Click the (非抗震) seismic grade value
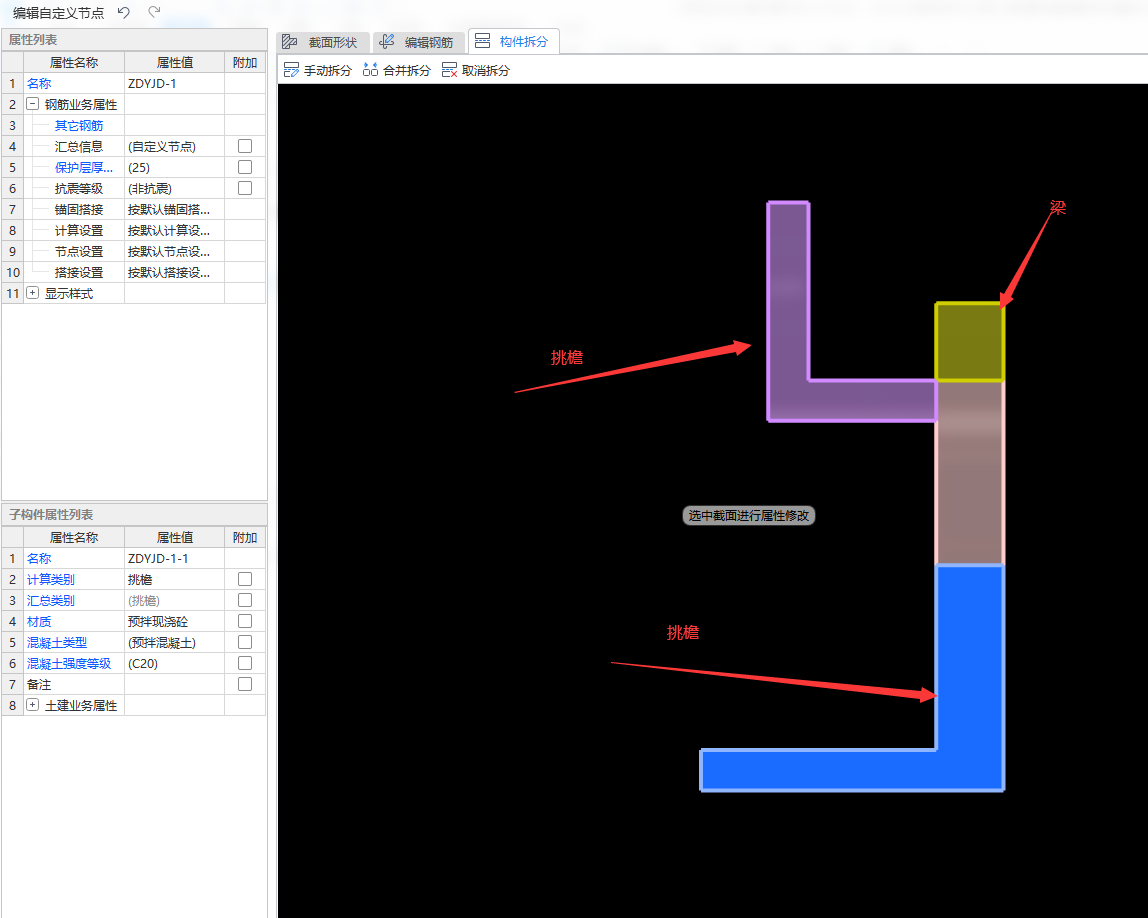1148x918 pixels. (174, 189)
